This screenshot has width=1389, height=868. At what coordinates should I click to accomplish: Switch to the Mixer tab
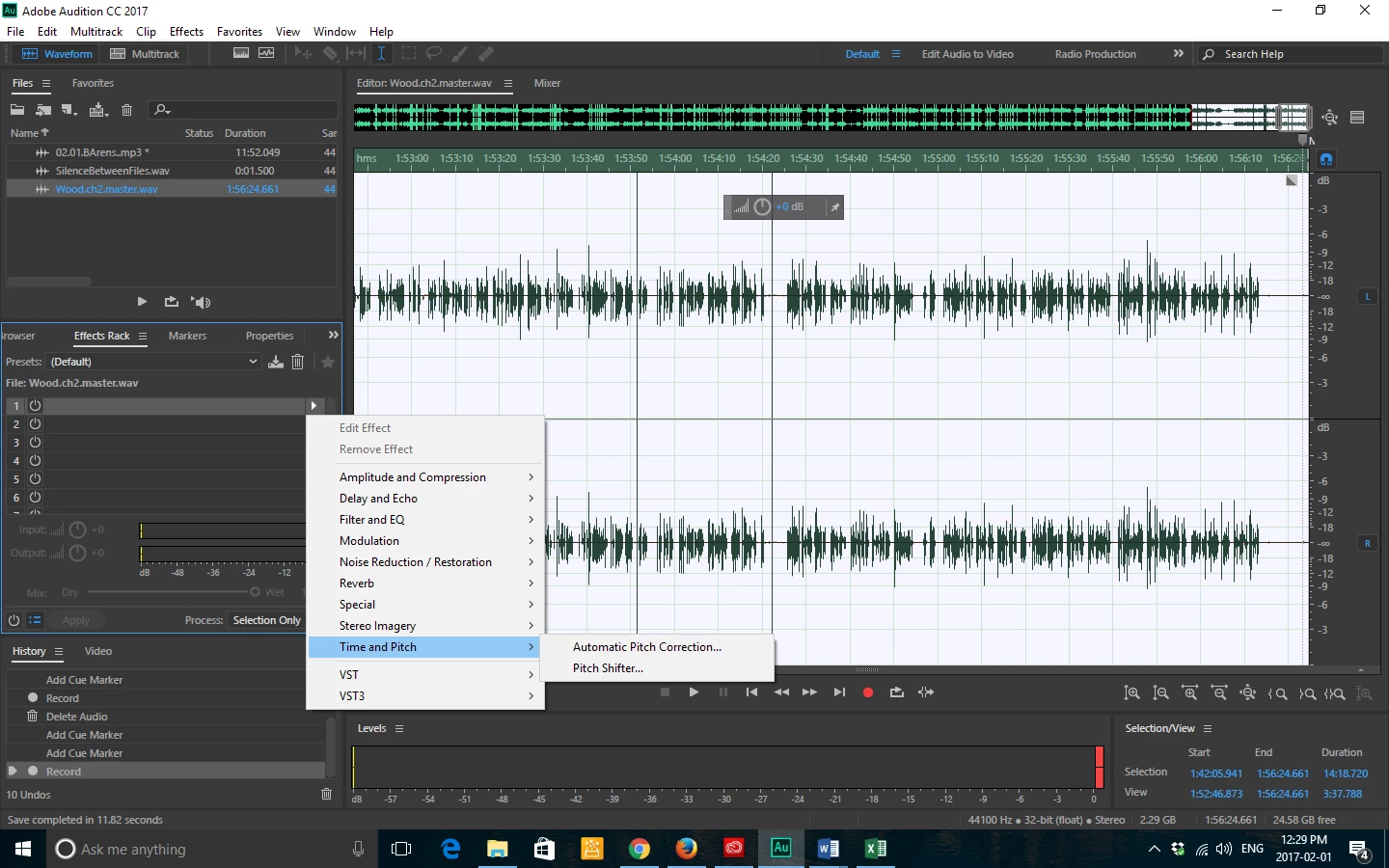pos(547,83)
